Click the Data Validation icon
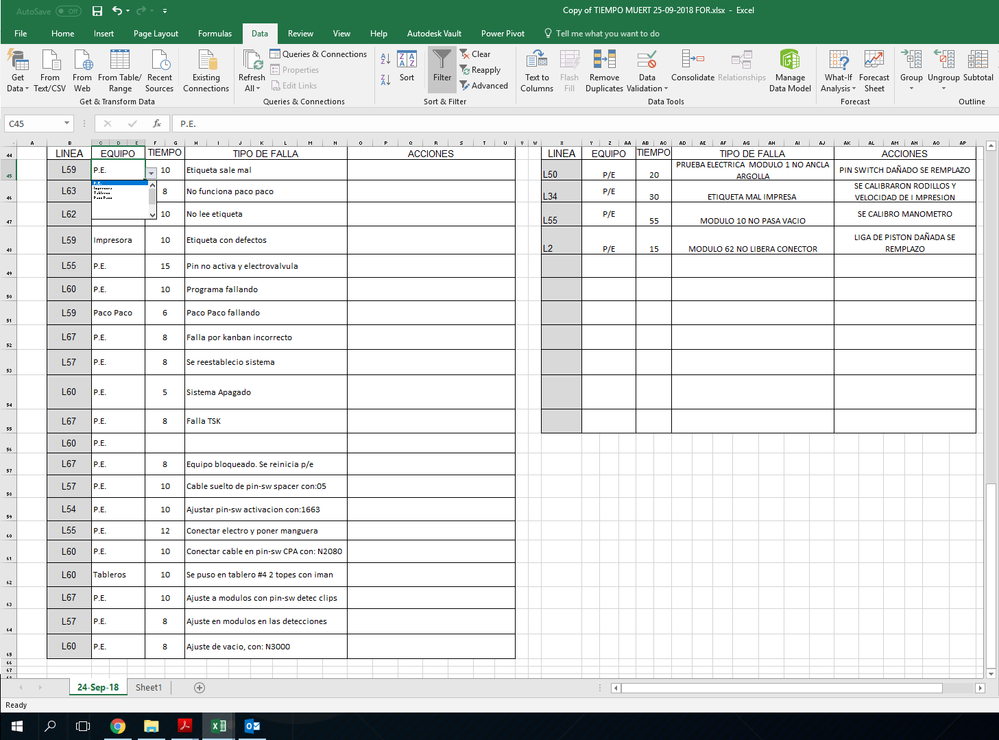This screenshot has height=740, width=999. click(x=647, y=60)
